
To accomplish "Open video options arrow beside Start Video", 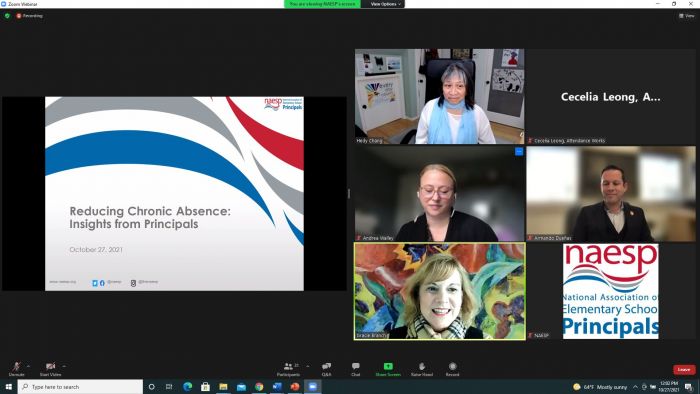I will [x=64, y=366].
